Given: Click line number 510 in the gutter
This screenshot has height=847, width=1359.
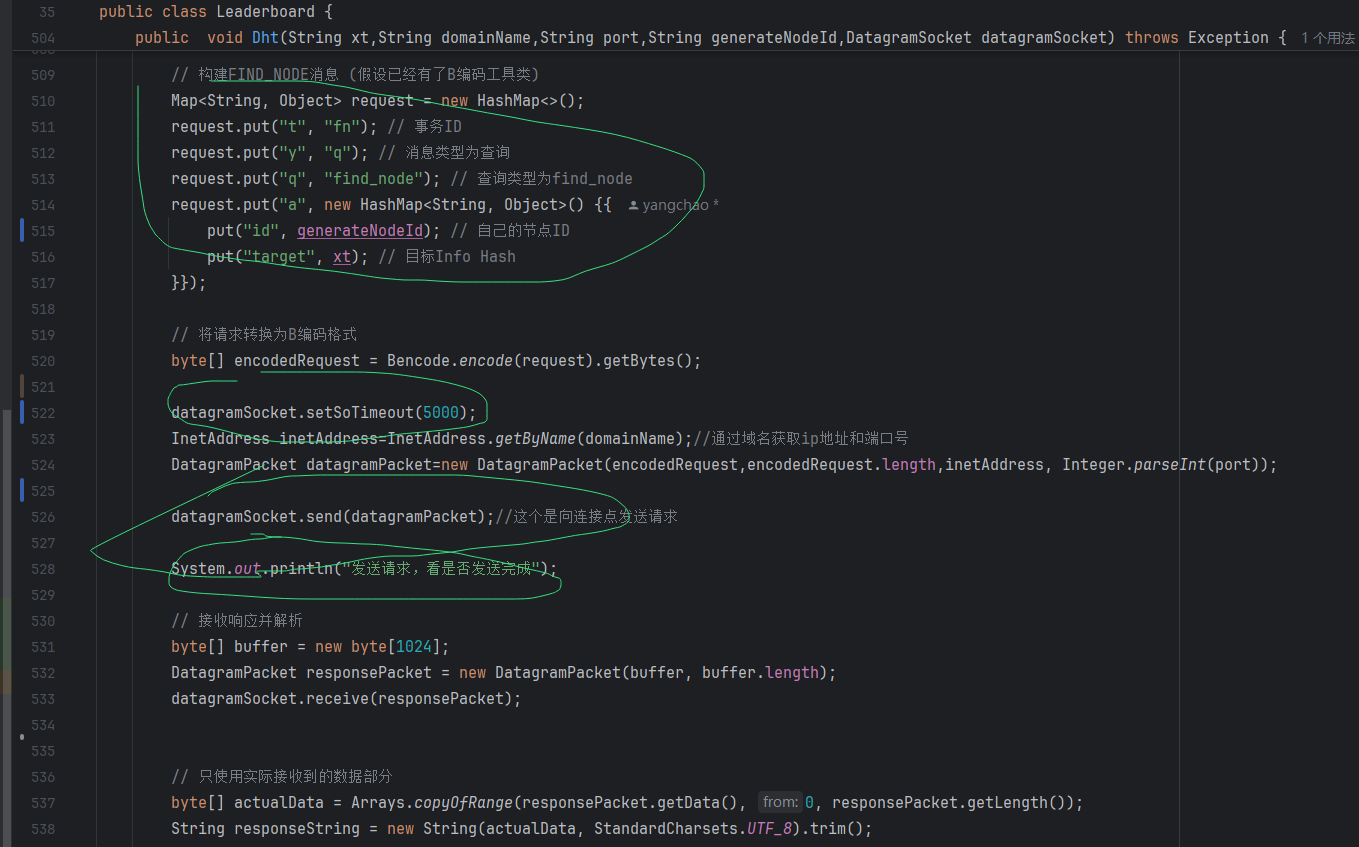Looking at the screenshot, I should [x=44, y=101].
